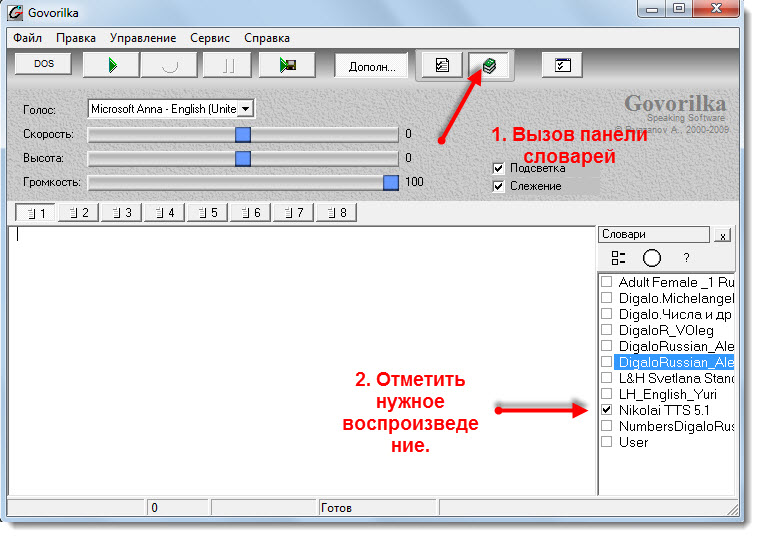Select the Nikolai TTS 5.1 list entry

tap(664, 411)
